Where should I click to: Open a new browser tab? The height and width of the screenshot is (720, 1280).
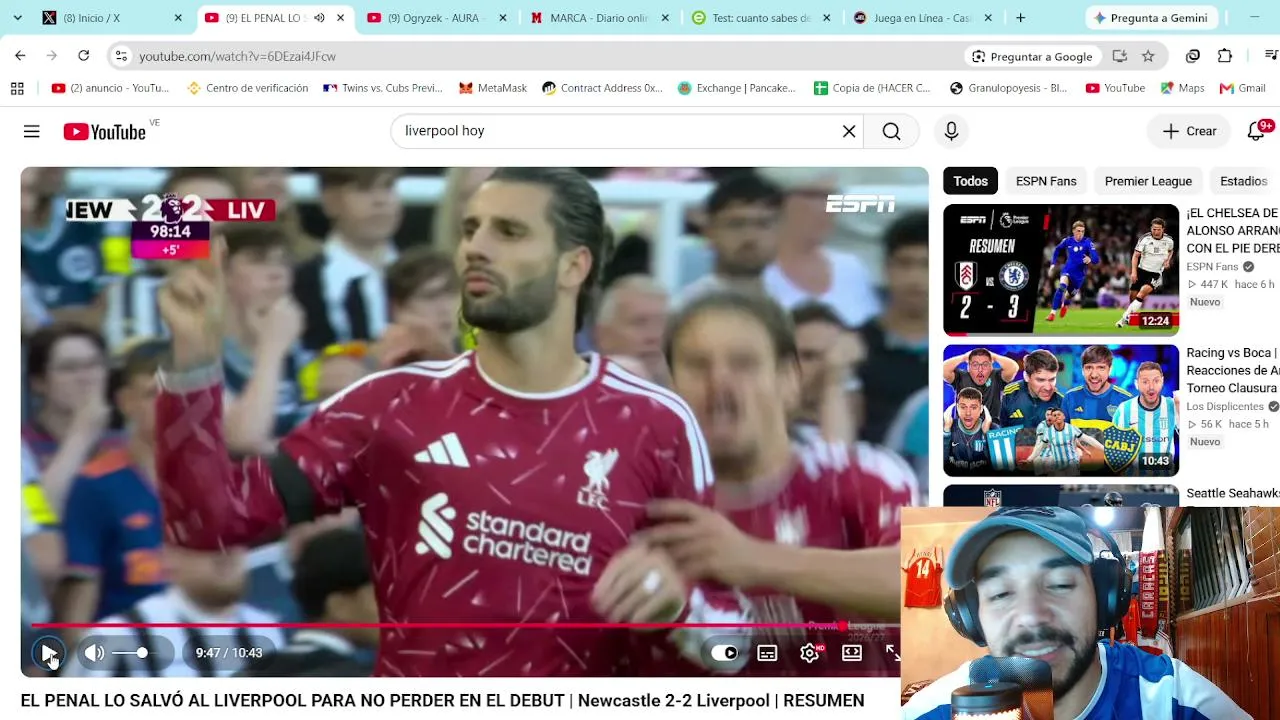[x=1020, y=18]
